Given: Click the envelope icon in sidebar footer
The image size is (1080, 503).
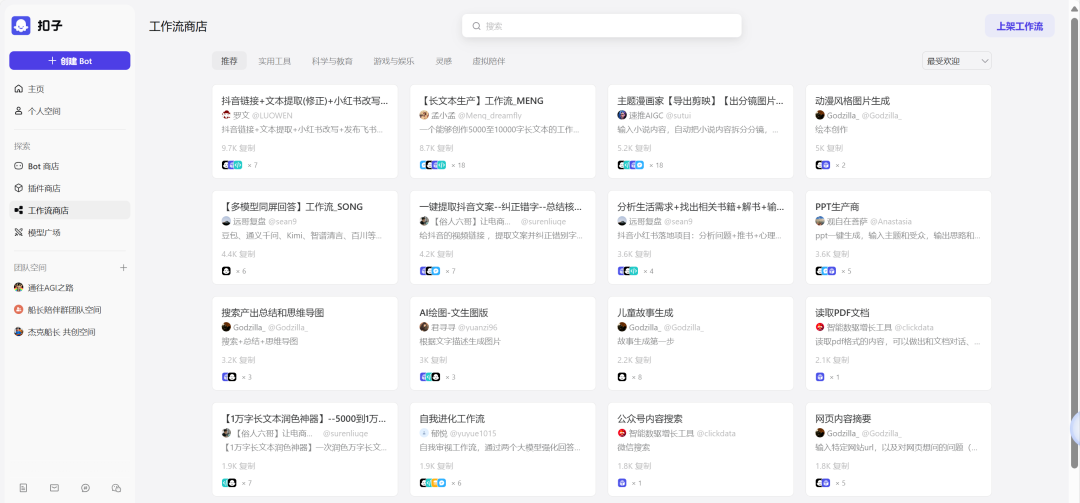Looking at the screenshot, I should coord(54,487).
